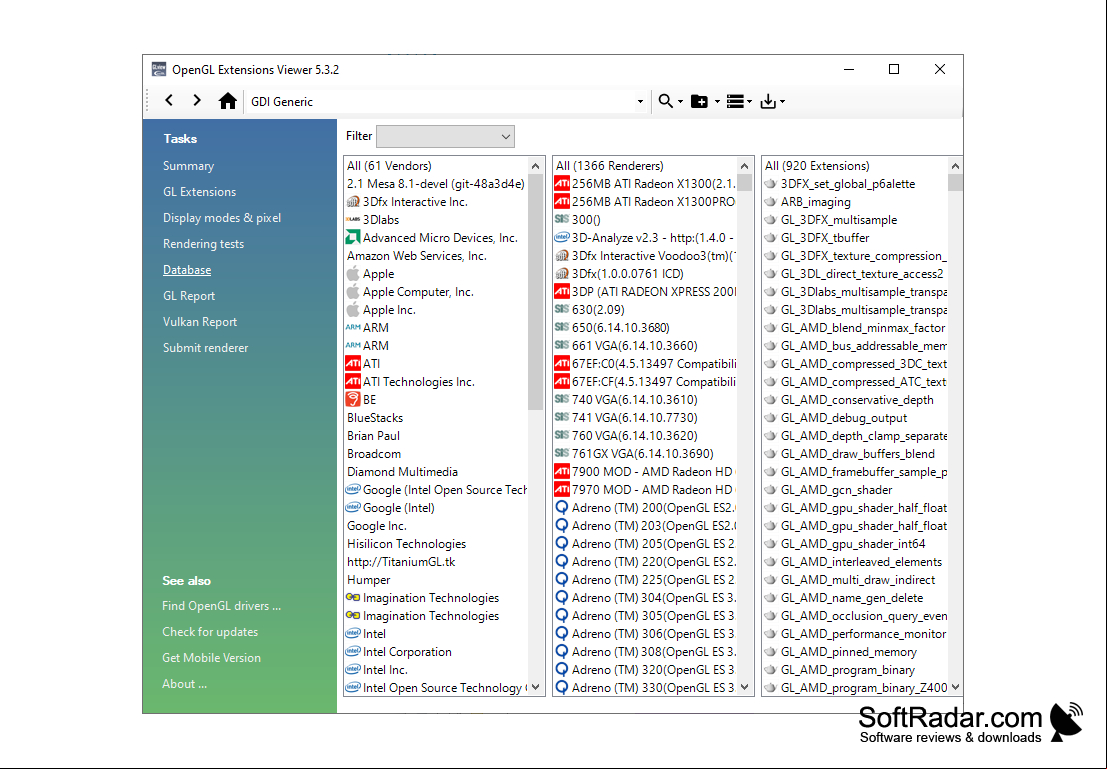Image resolution: width=1107 pixels, height=769 pixels.
Task: Click the apple logo beside Apple Computer, Inc.
Action: pos(353,292)
